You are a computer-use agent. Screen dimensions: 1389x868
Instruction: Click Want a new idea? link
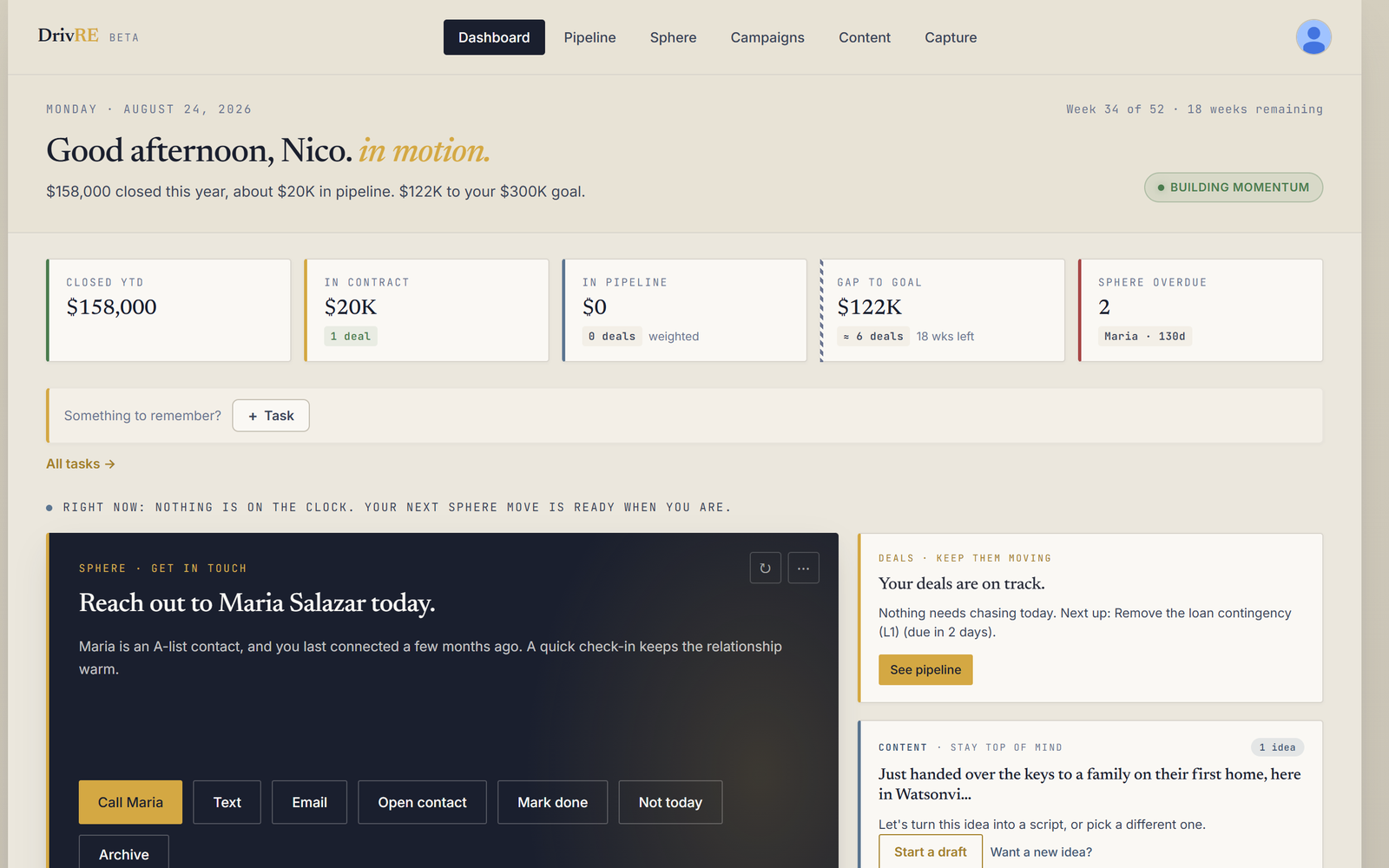tap(1041, 852)
